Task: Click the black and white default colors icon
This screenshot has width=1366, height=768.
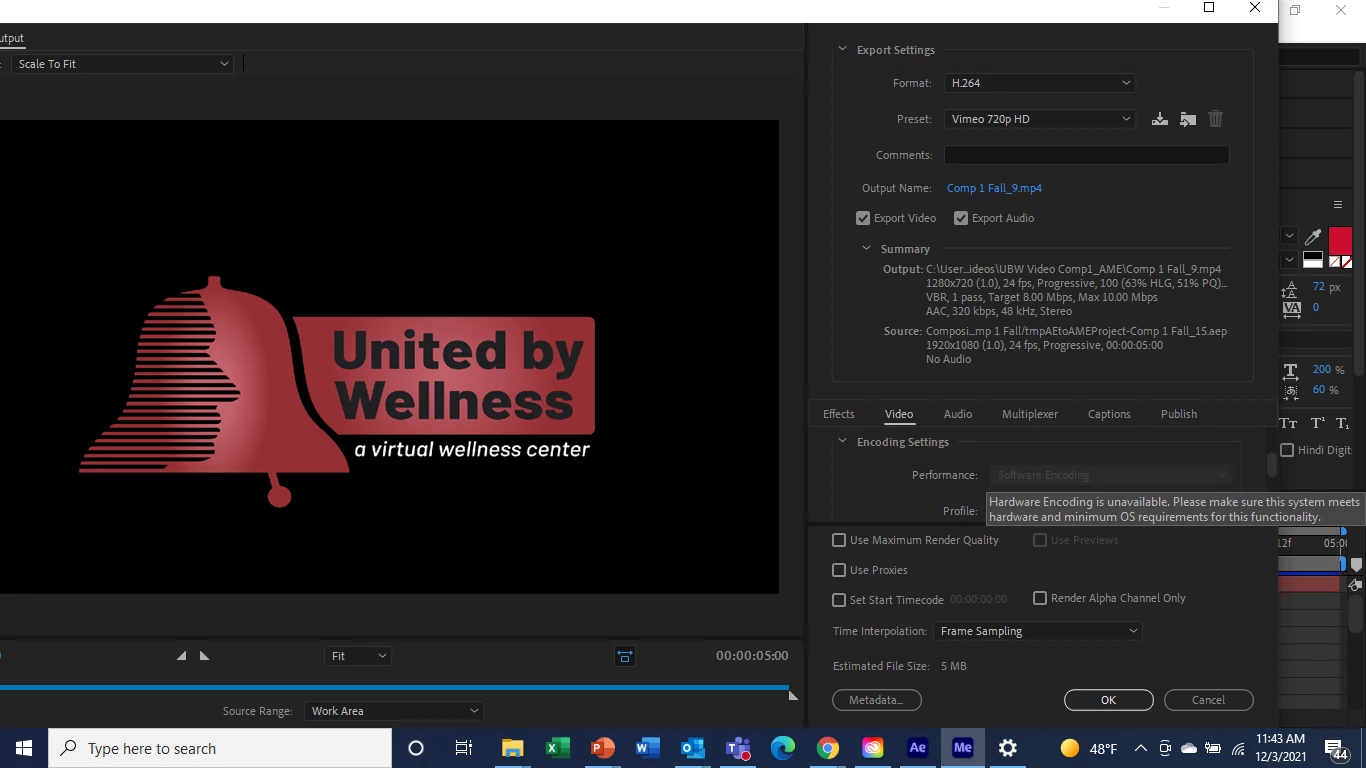Action: (x=1313, y=260)
